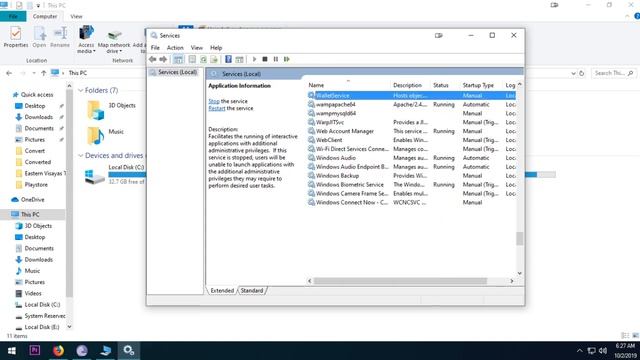Image resolution: width=640 pixels, height=360 pixels.
Task: Click the Refresh icon in Services toolbar
Action: [x=203, y=60]
